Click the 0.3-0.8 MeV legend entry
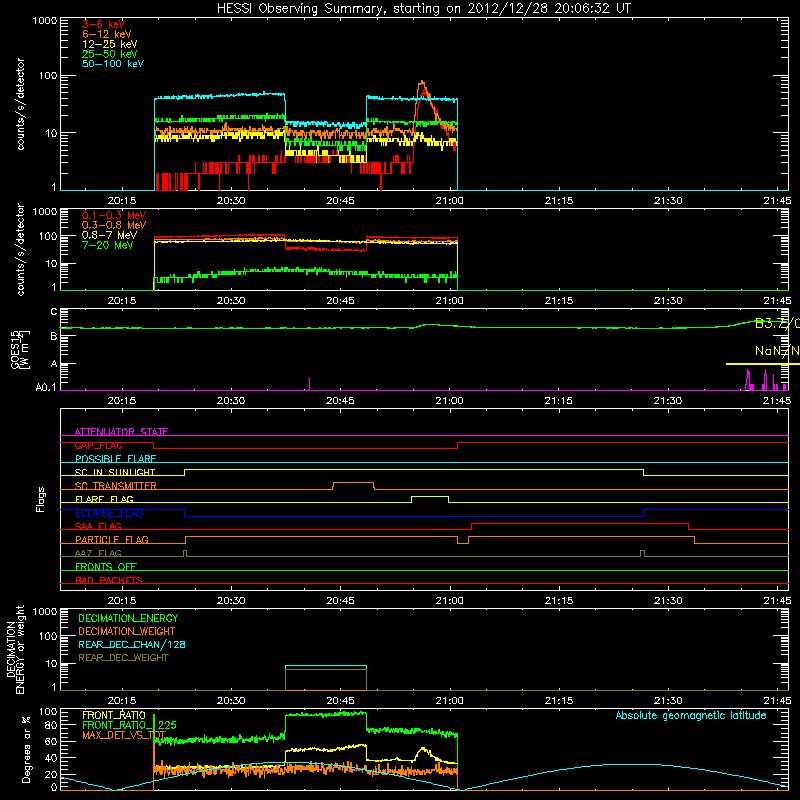 114,225
